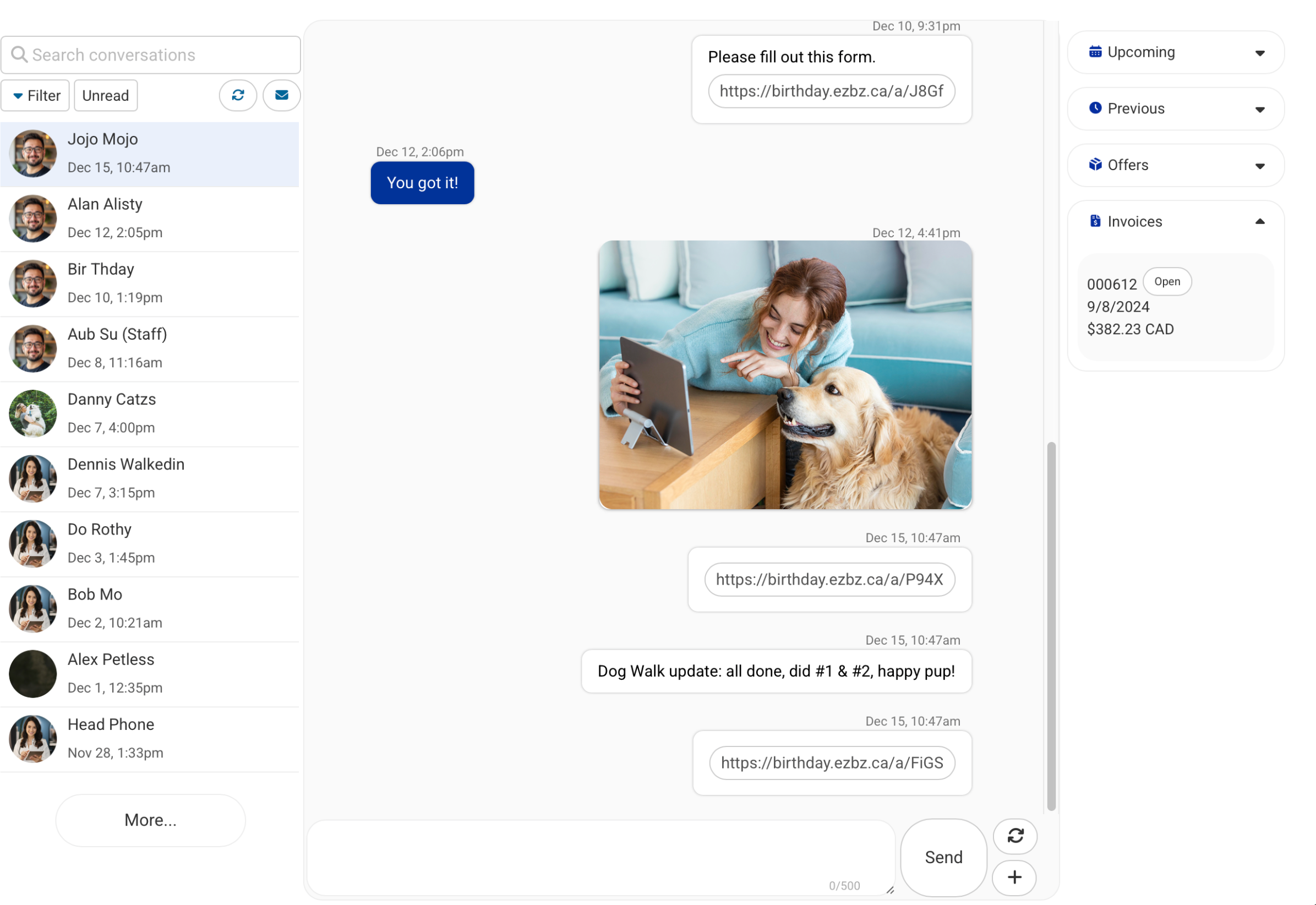Click the Offers package icon

click(x=1095, y=165)
